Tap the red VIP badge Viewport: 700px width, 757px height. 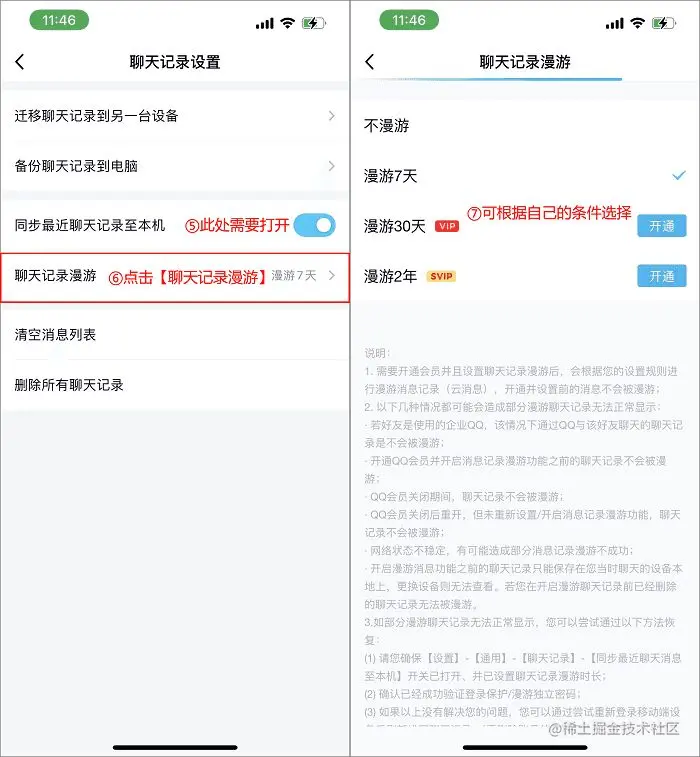447,226
